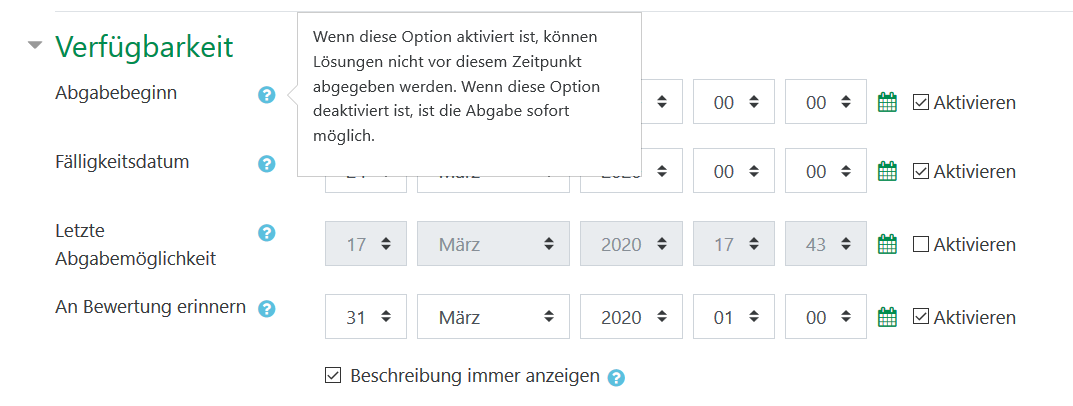
Task: Click the Verfügbarkeit section heading
Action: point(144,46)
